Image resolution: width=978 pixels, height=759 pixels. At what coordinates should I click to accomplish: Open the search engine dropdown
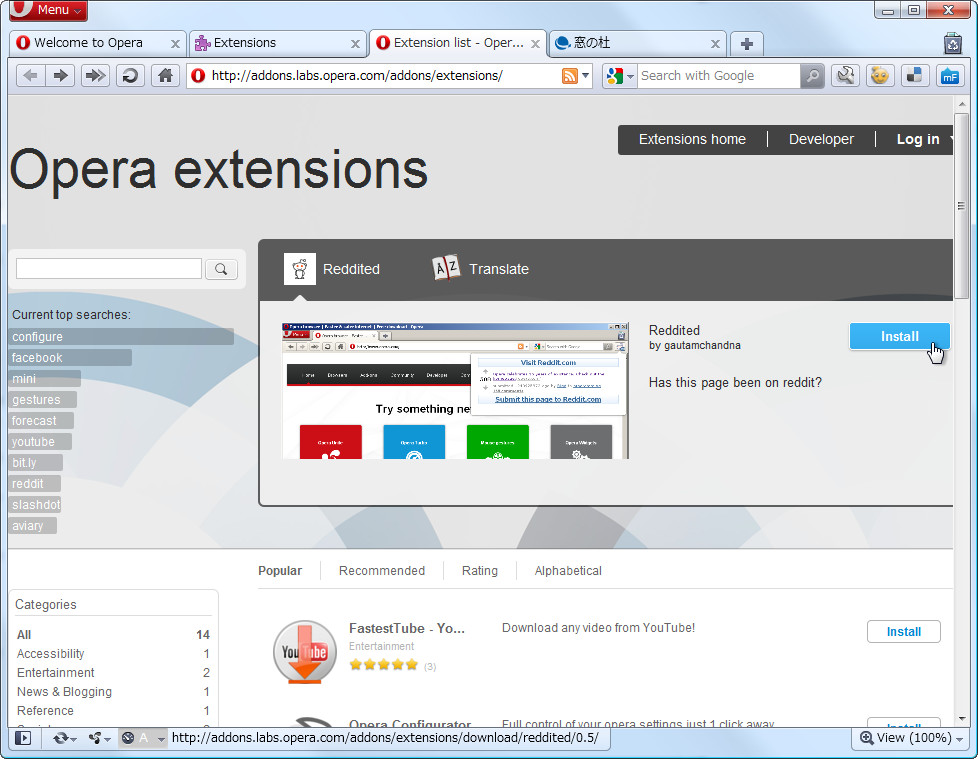[x=630, y=75]
